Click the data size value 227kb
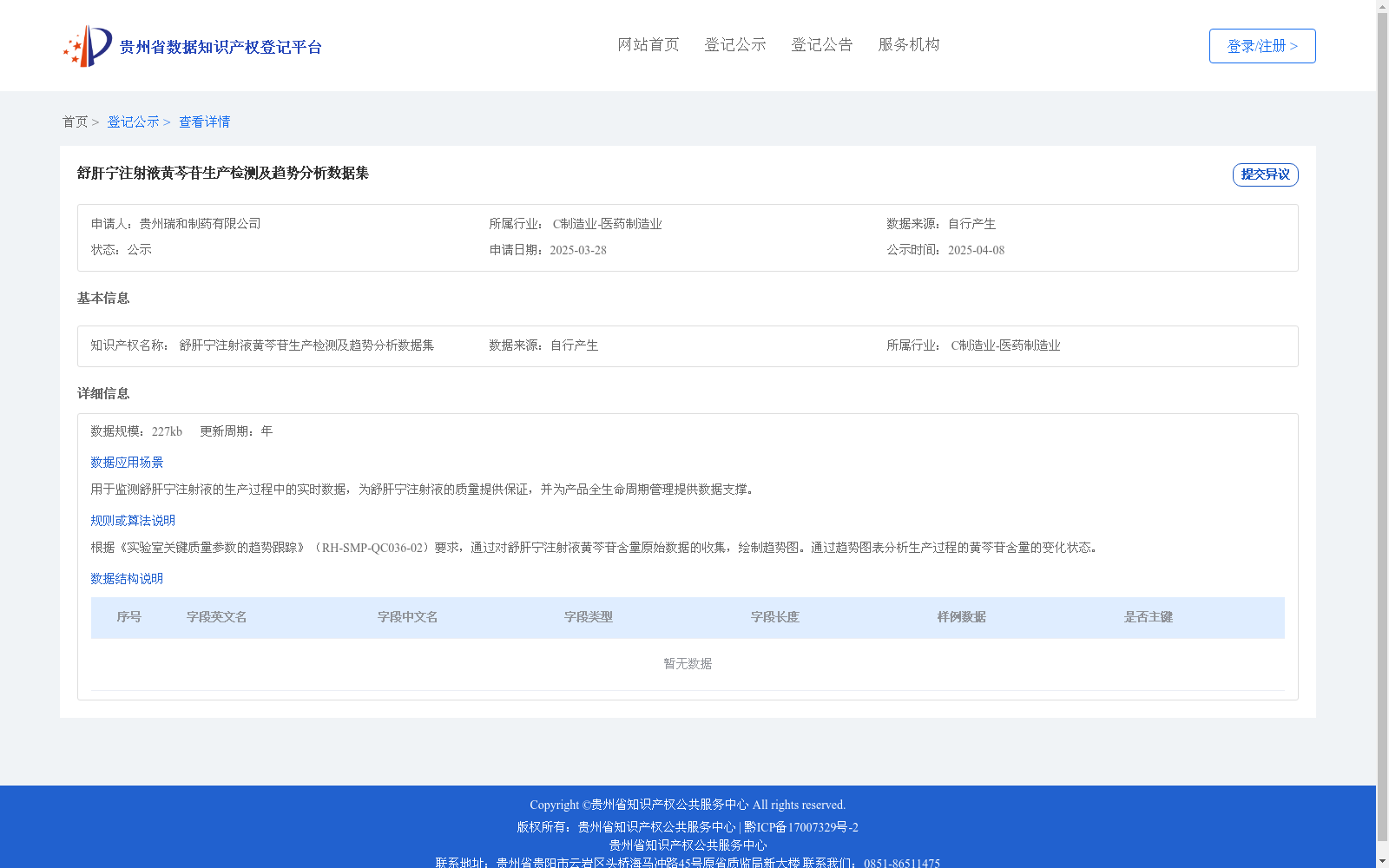The image size is (1389, 868). click(x=167, y=431)
